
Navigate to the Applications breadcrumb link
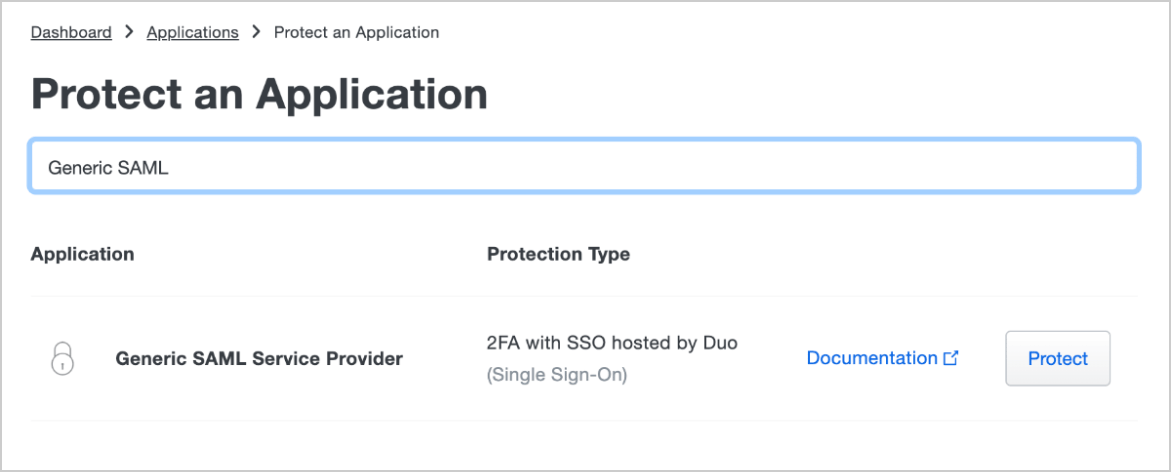[x=192, y=32]
